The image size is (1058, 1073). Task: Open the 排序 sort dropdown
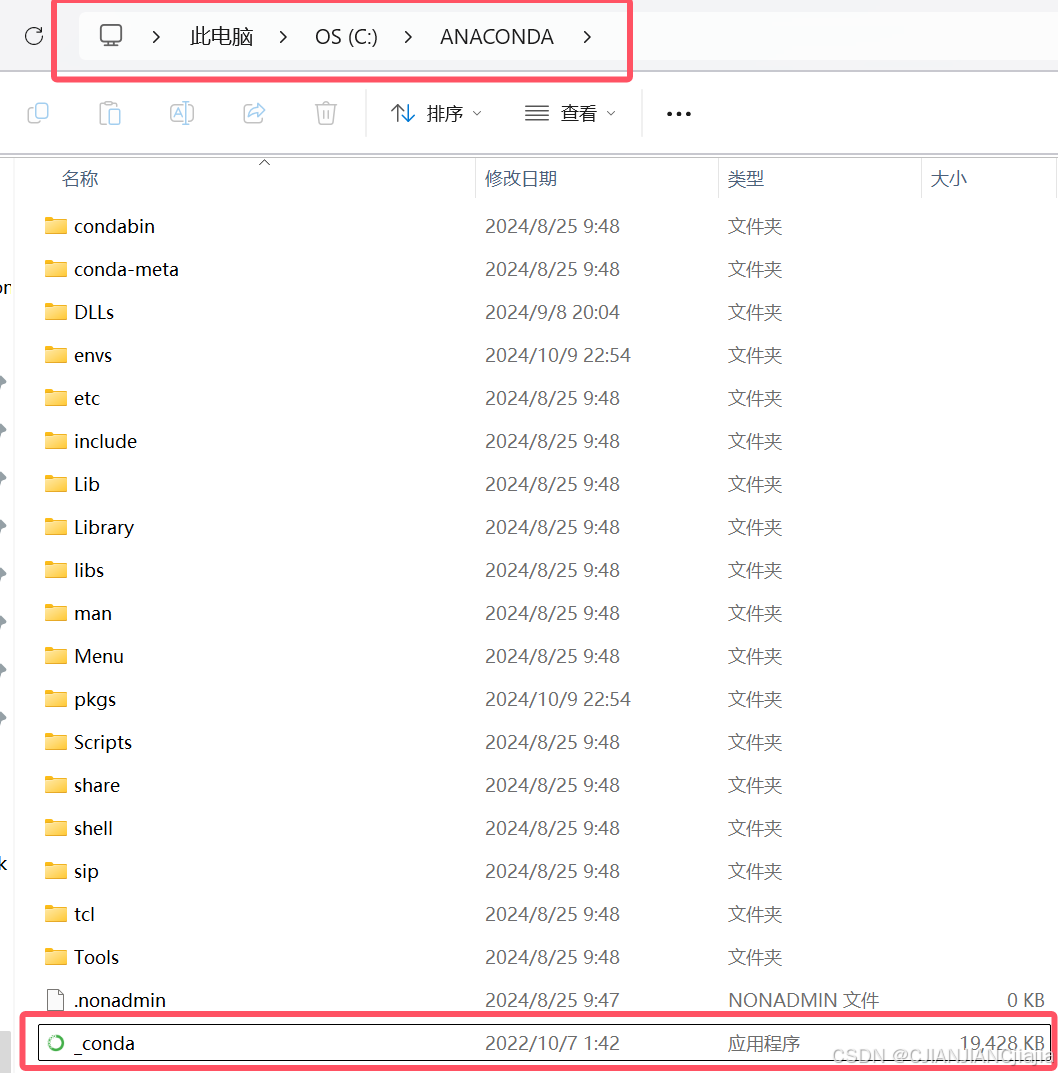(436, 113)
